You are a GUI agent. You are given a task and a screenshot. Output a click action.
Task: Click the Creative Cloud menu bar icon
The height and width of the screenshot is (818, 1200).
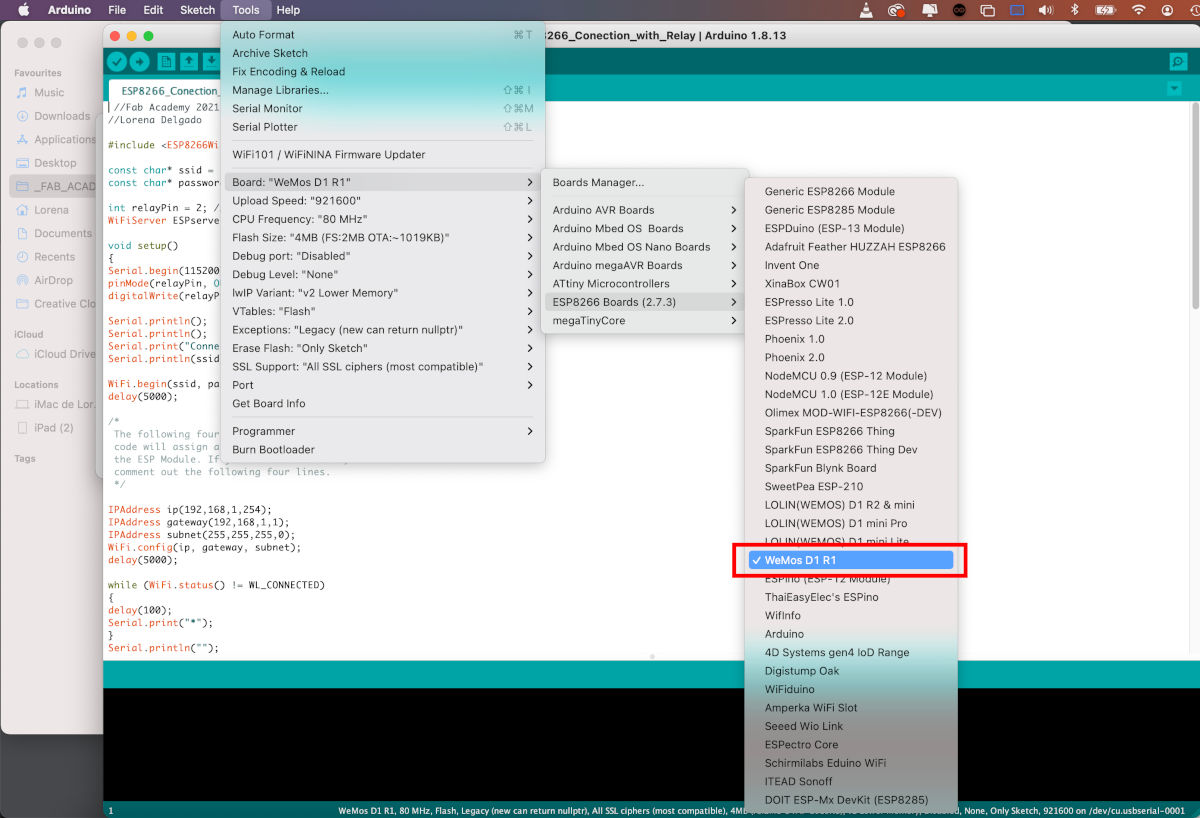pyautogui.click(x=897, y=10)
